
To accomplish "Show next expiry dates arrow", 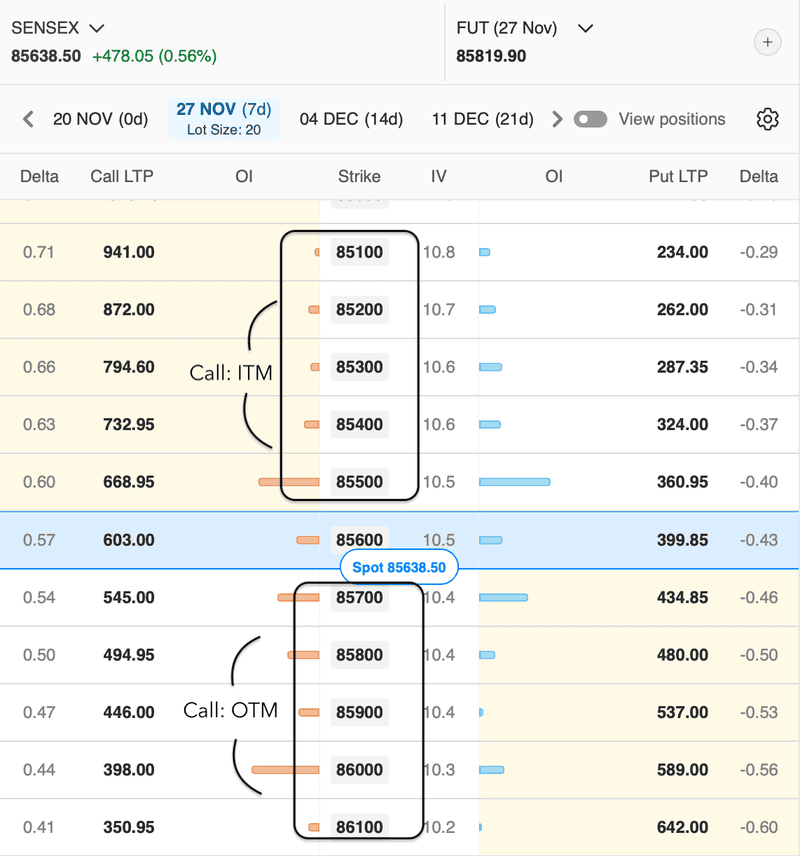I will 557,119.
